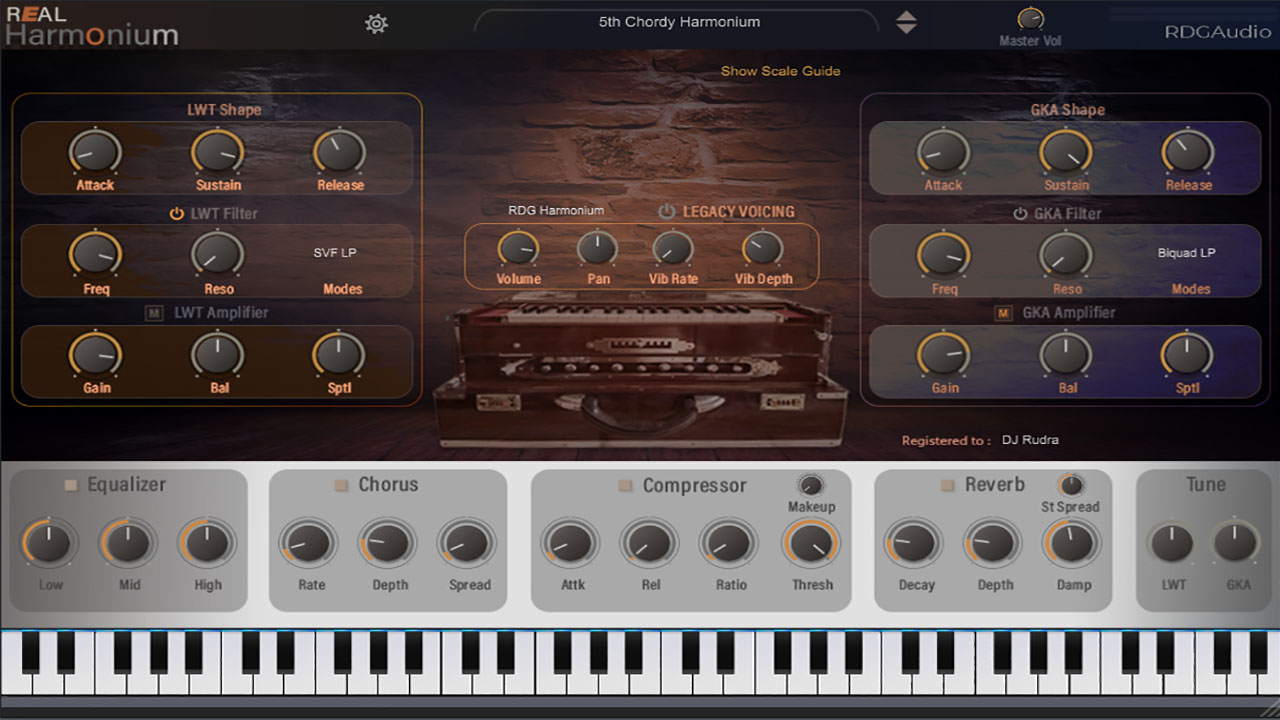Click the Compressor Makeup knob
Image resolution: width=1280 pixels, height=720 pixels.
click(x=811, y=485)
